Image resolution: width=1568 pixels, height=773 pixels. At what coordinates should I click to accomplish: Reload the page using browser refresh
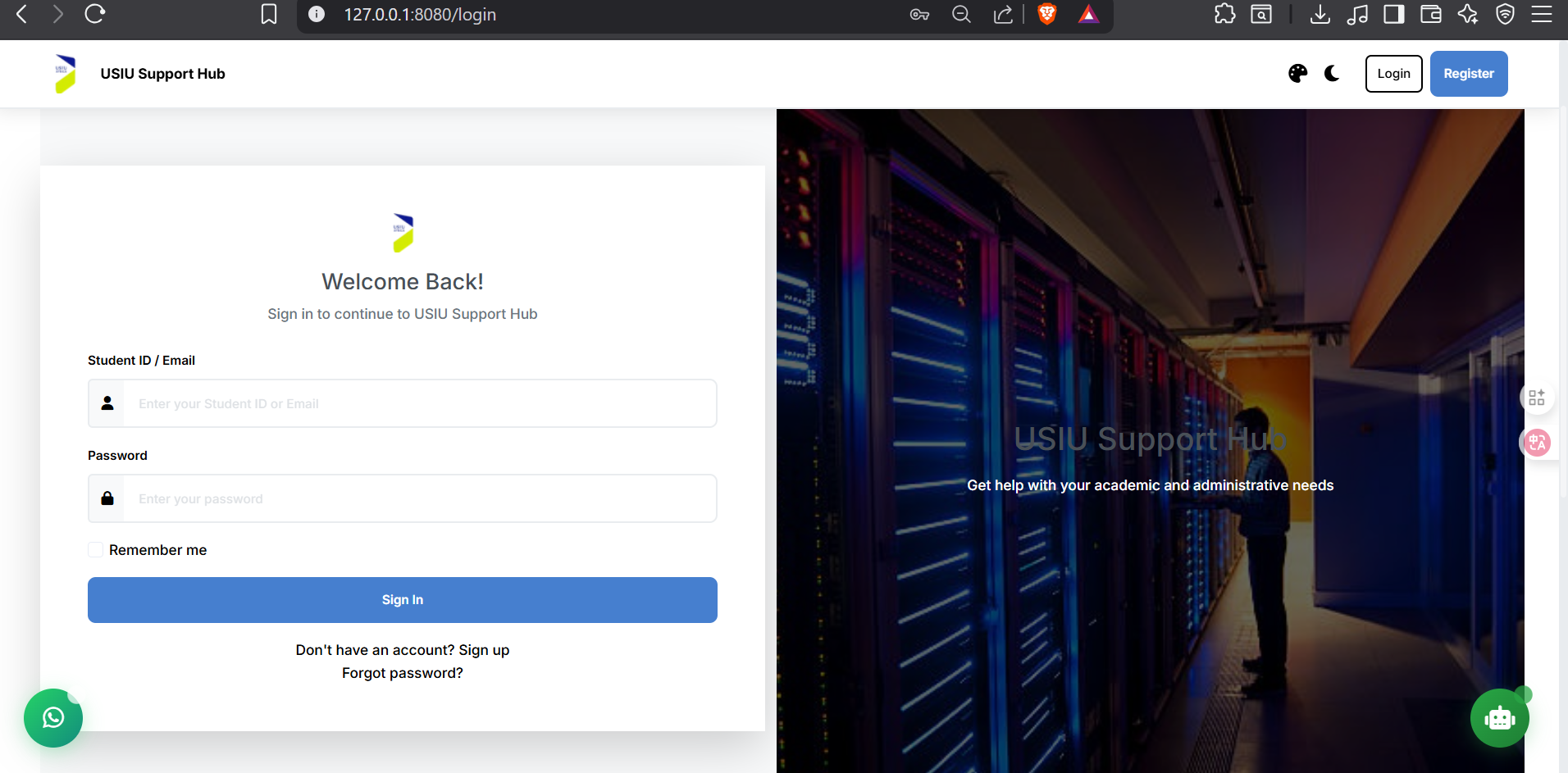tap(95, 14)
